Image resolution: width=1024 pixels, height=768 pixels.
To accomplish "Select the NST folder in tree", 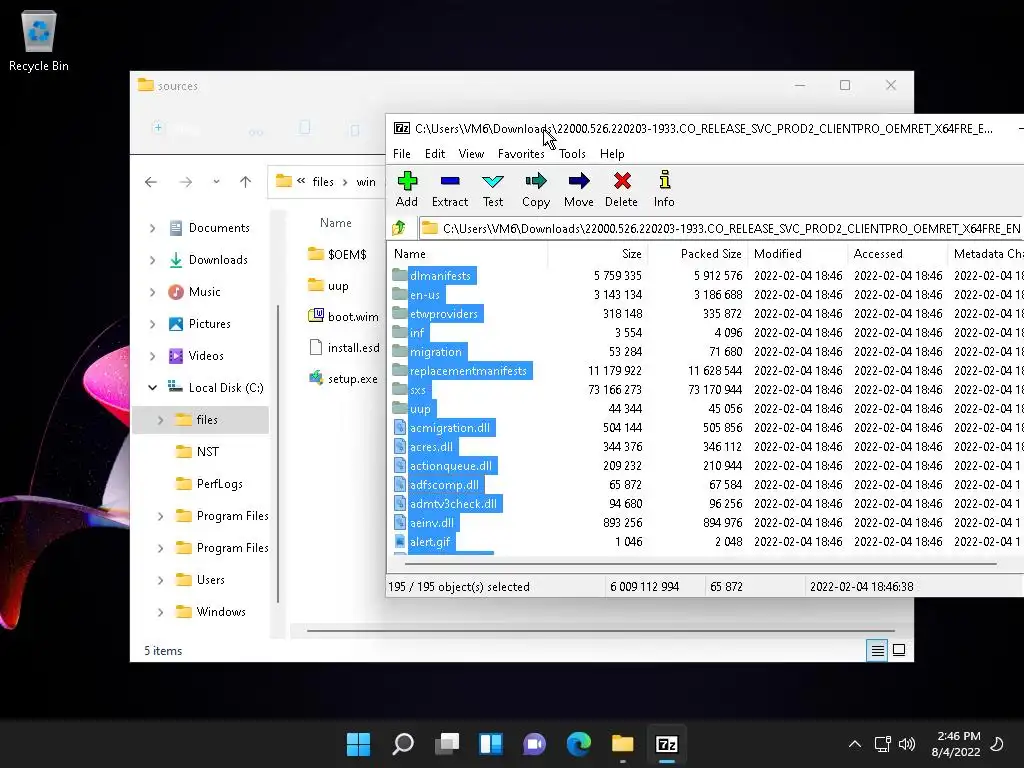I will click(207, 452).
